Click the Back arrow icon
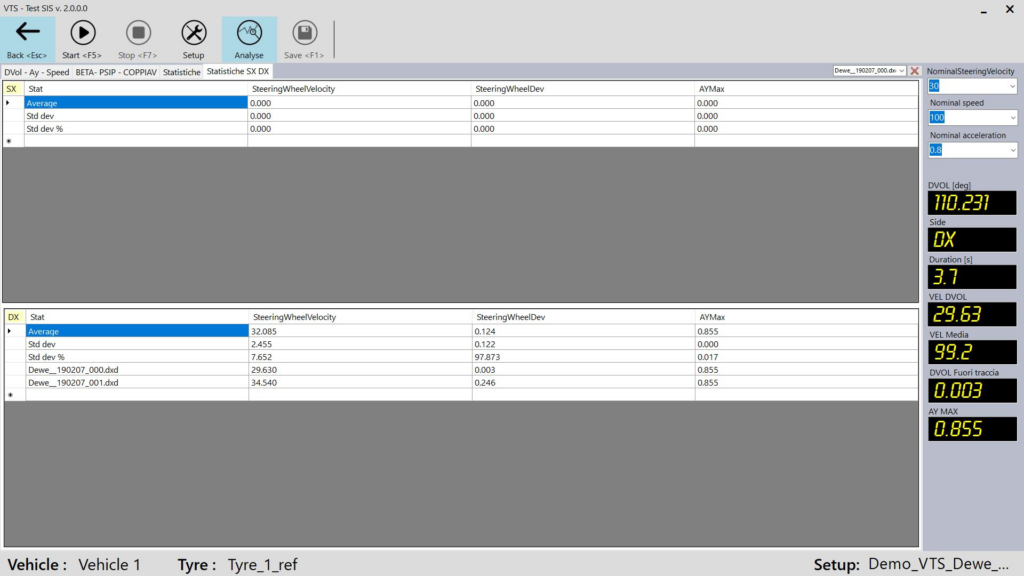This screenshot has height=576, width=1024. click(x=28, y=32)
